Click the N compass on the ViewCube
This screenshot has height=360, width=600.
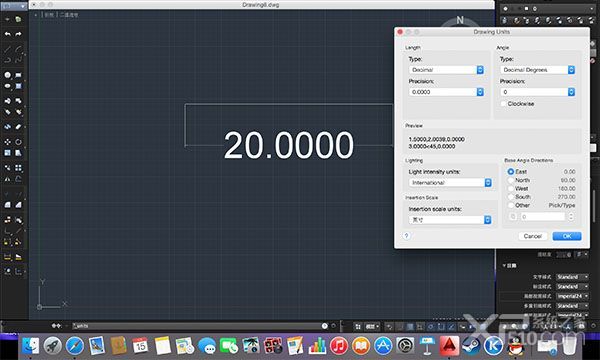coord(460,20)
